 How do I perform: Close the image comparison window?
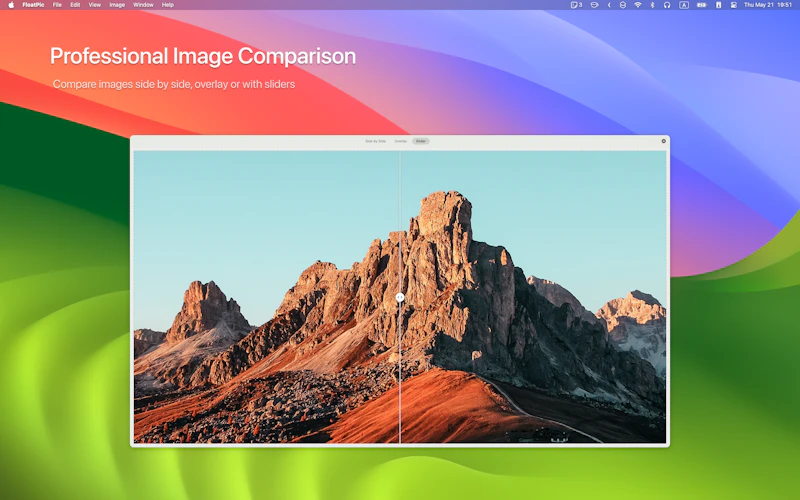pos(664,141)
